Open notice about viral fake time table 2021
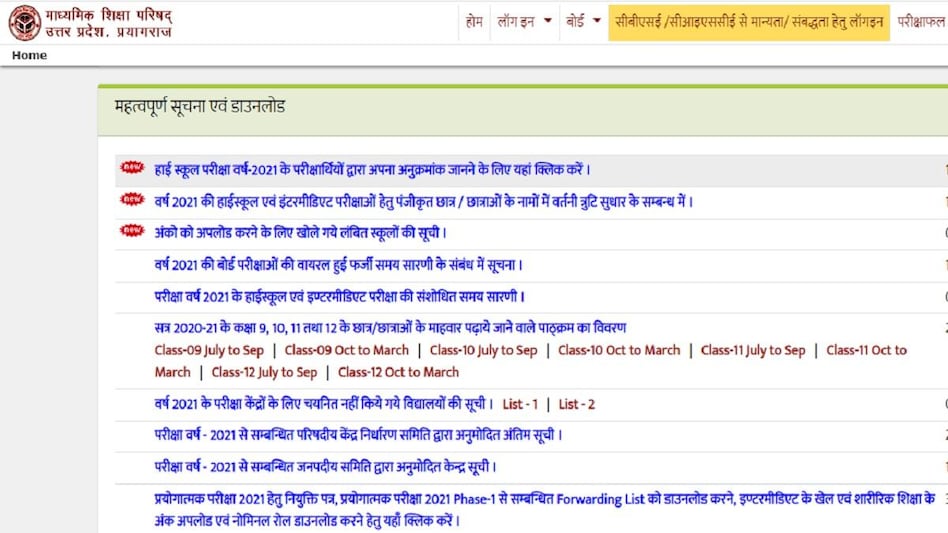This screenshot has height=533, width=948. 338,265
